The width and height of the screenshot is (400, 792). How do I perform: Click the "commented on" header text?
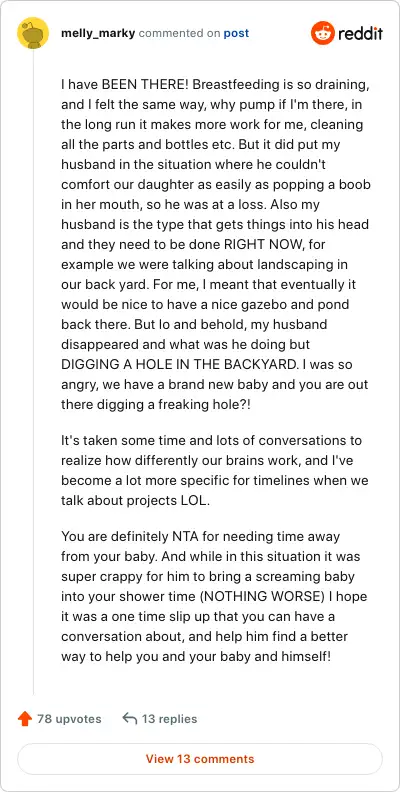tap(179, 33)
